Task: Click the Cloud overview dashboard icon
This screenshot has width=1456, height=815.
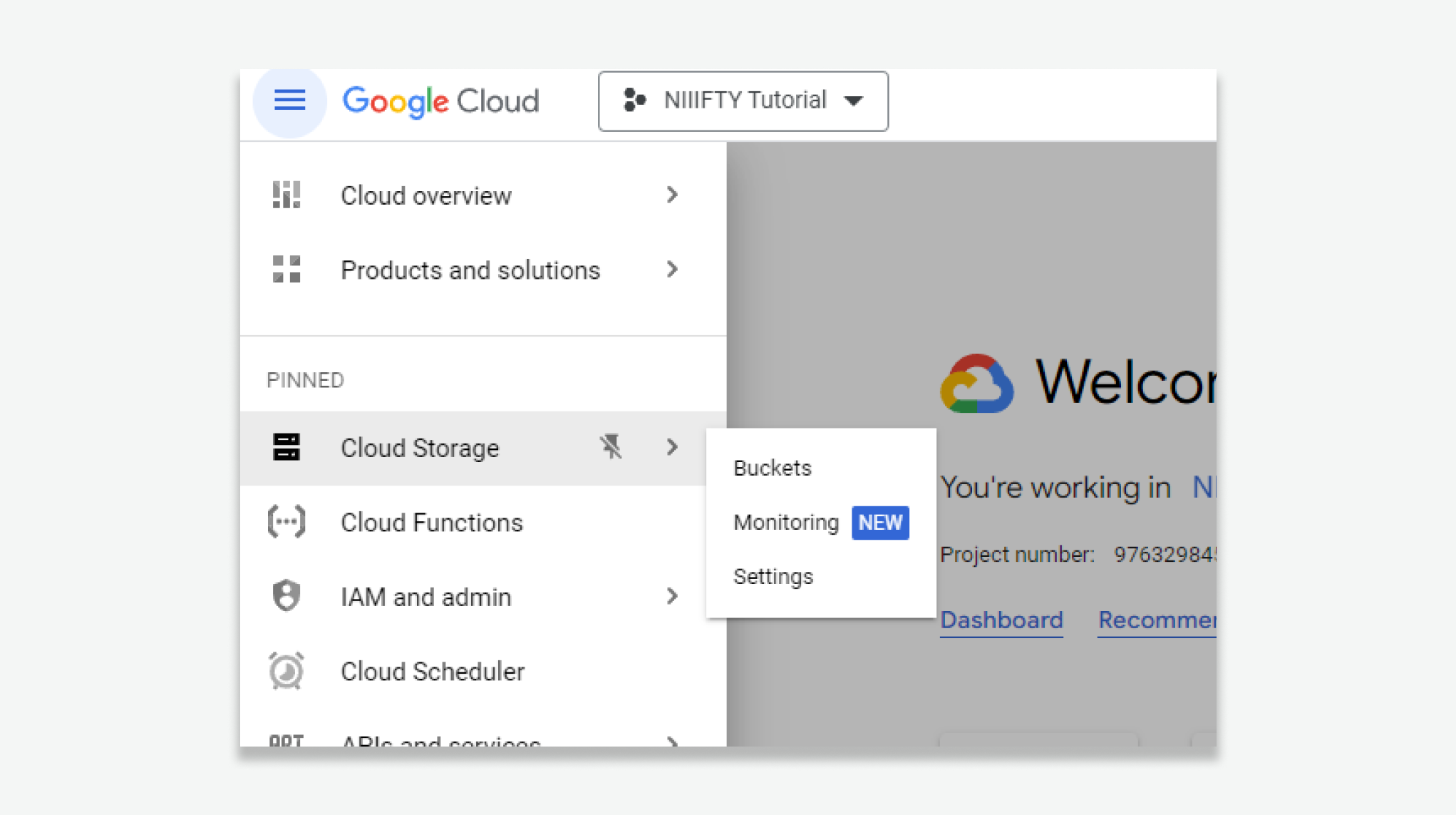Action: point(286,195)
